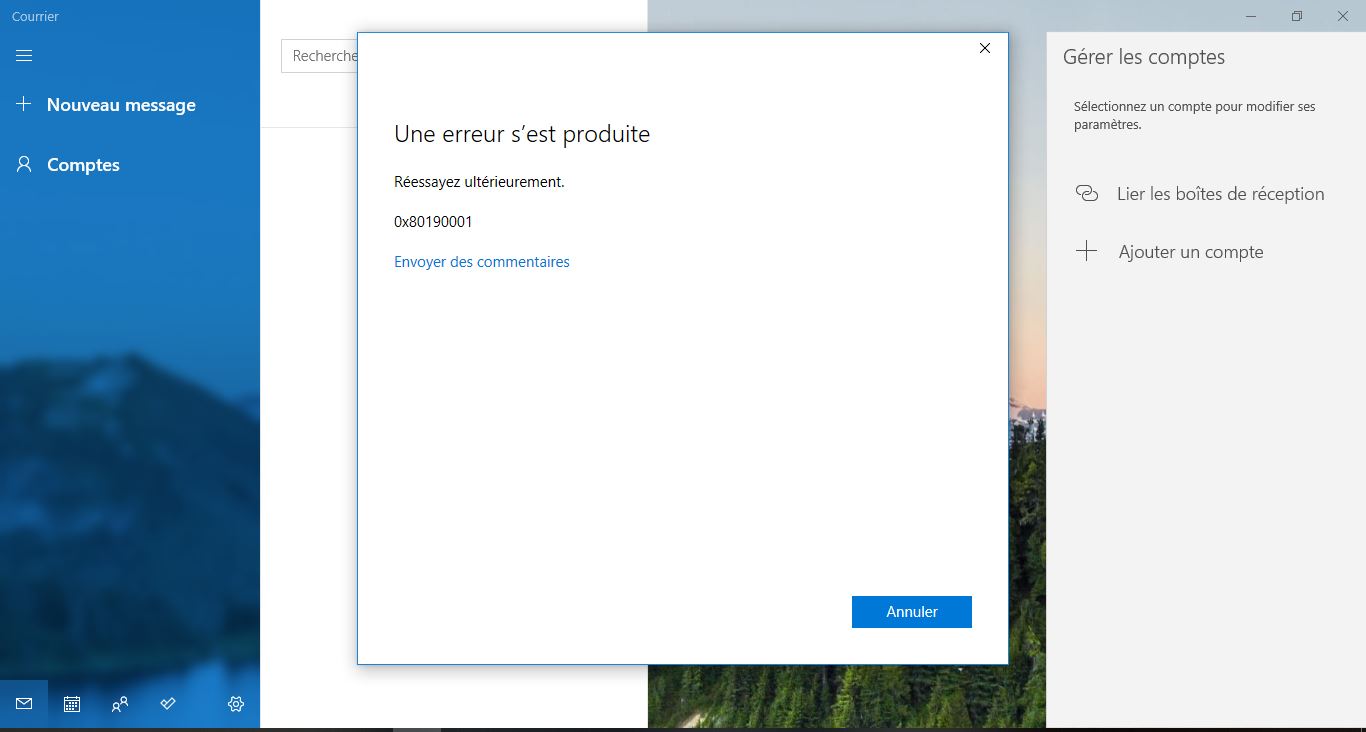The width and height of the screenshot is (1366, 732).
Task: Open the To Do checkmark icon
Action: point(168,704)
